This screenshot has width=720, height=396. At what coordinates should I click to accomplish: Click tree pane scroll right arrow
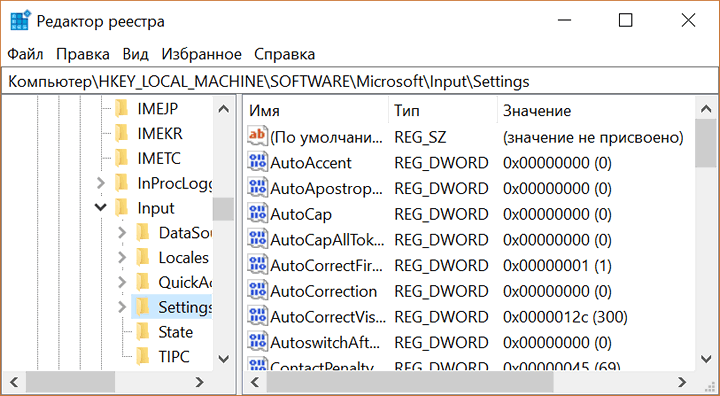click(199, 382)
